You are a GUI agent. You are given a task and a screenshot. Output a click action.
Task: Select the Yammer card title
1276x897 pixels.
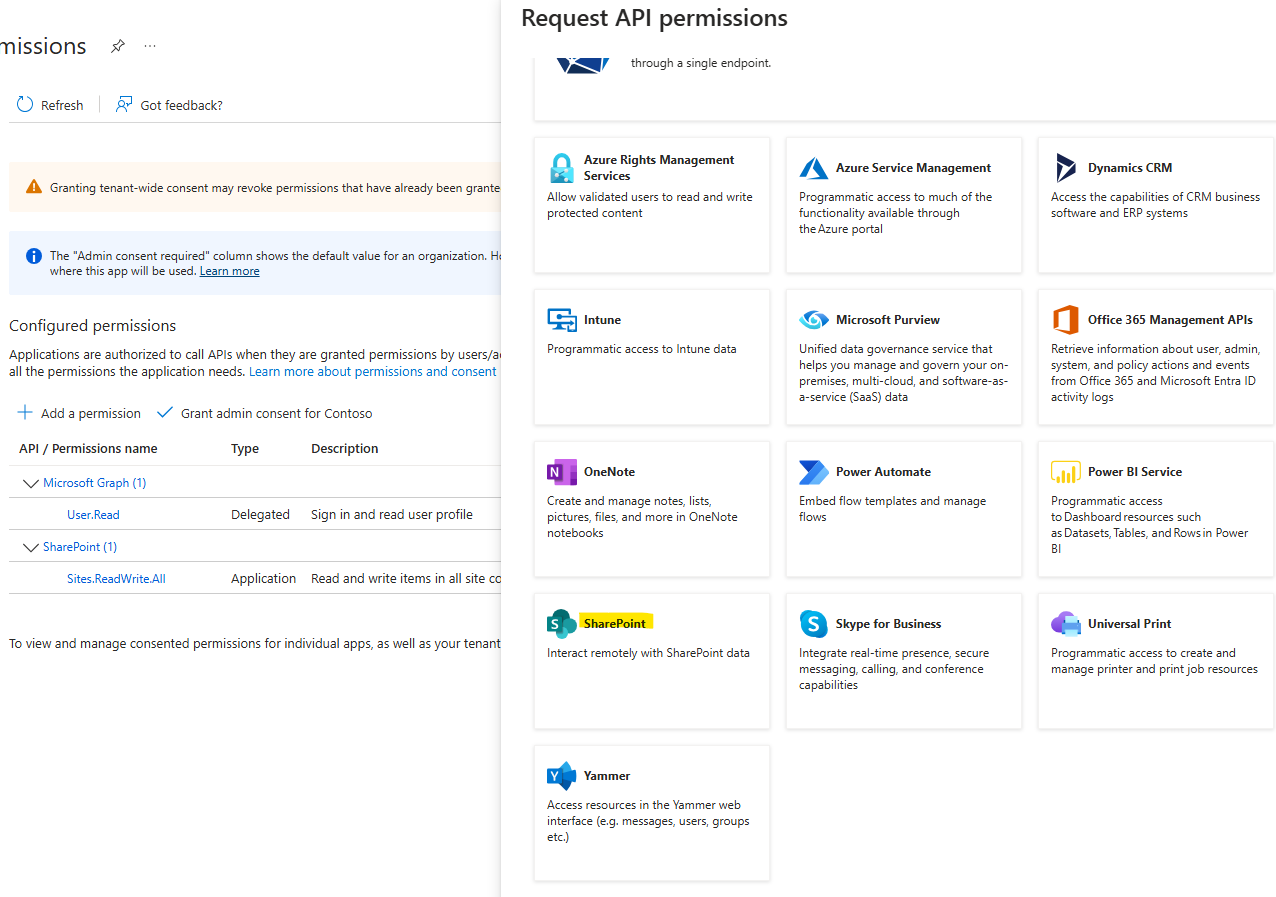click(x=607, y=776)
